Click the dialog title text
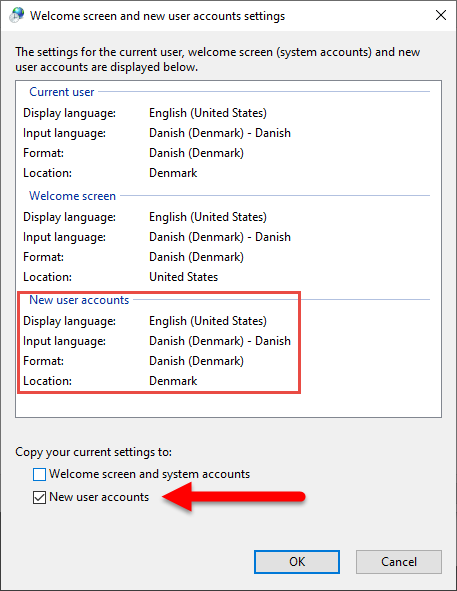Viewport: 457px width, 591px height. tap(157, 16)
